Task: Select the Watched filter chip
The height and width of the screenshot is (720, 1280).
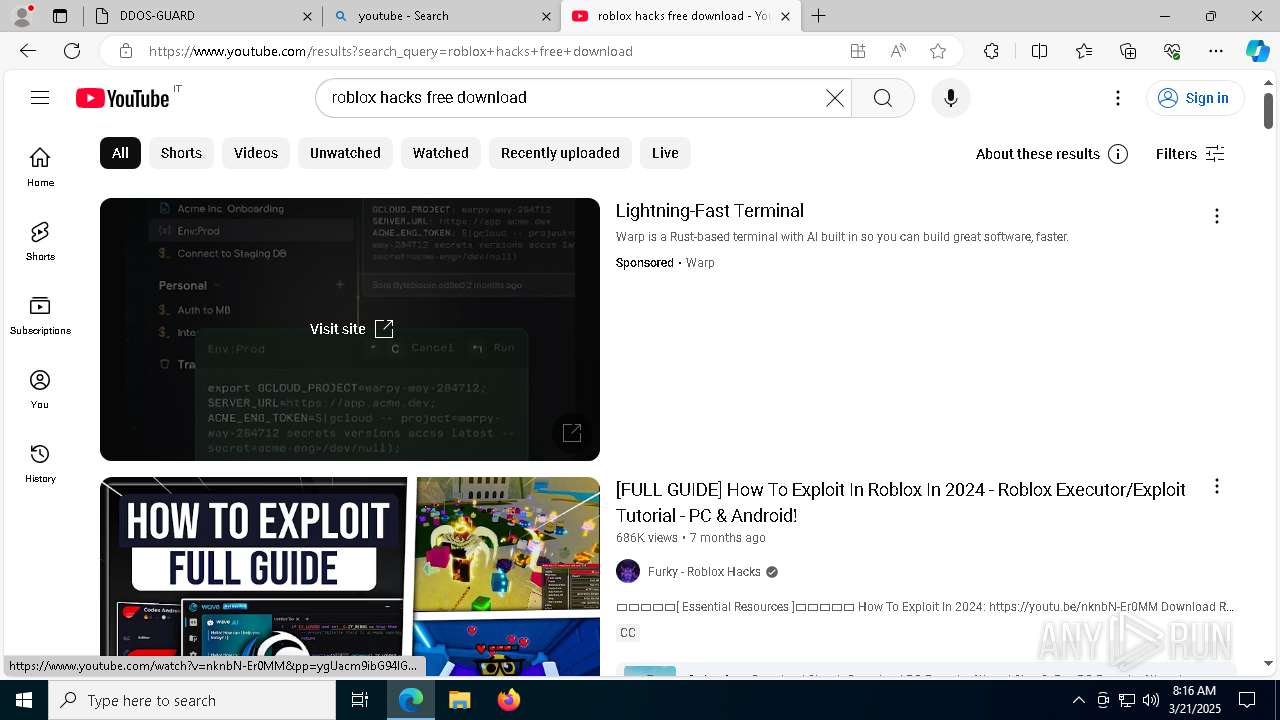Action: tap(441, 153)
